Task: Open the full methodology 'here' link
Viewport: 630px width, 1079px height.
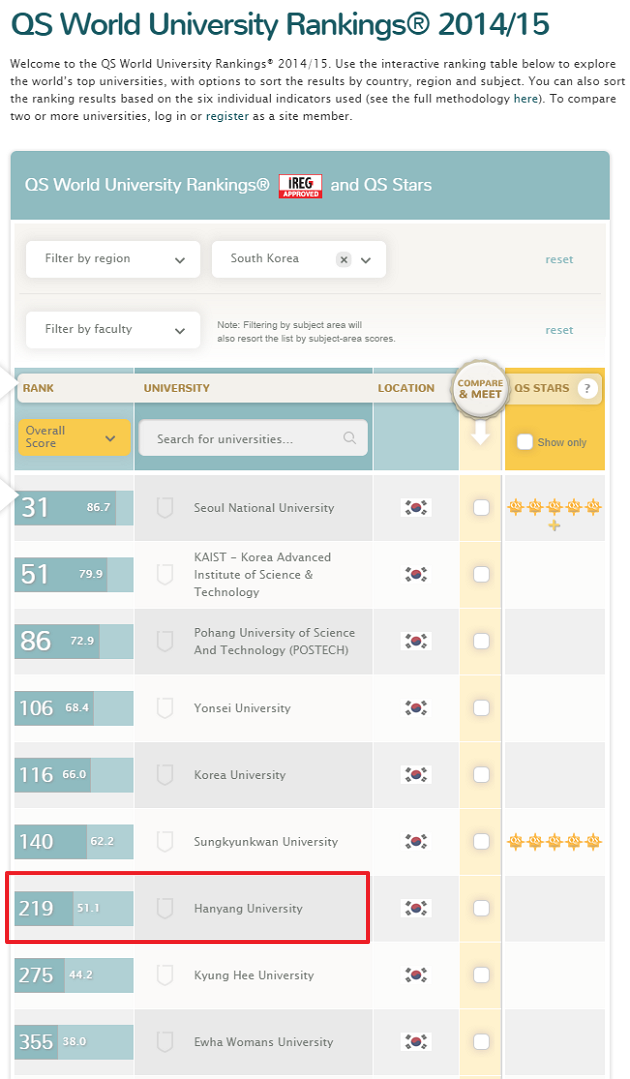Action: pyautogui.click(x=526, y=98)
